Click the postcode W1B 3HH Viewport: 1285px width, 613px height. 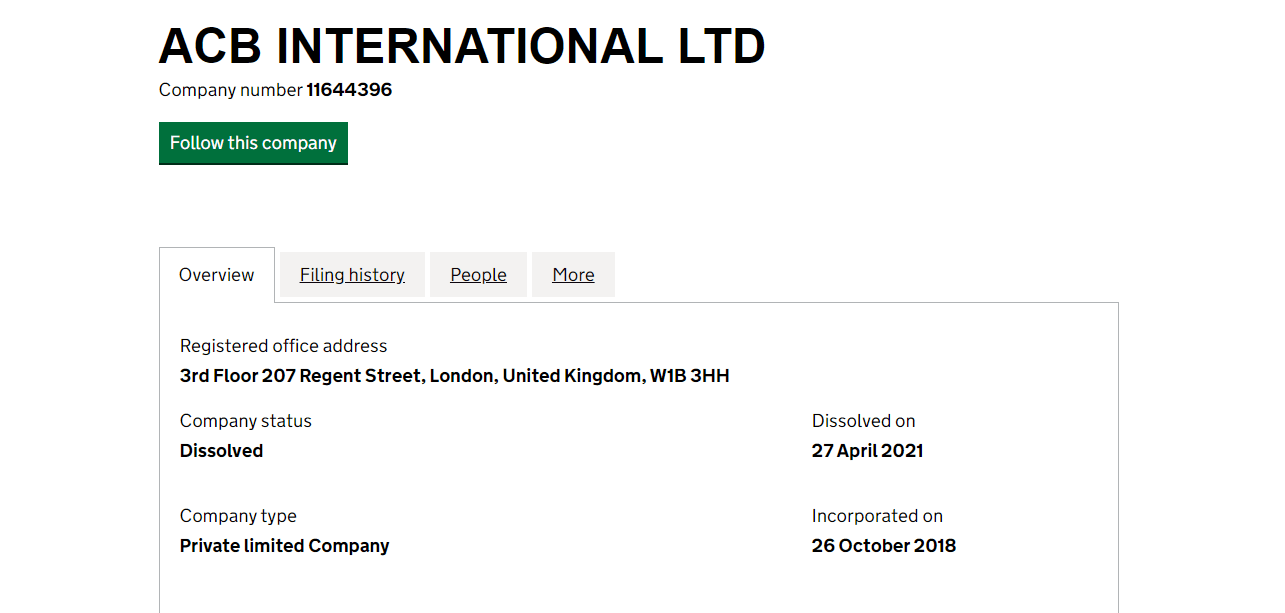click(x=689, y=376)
